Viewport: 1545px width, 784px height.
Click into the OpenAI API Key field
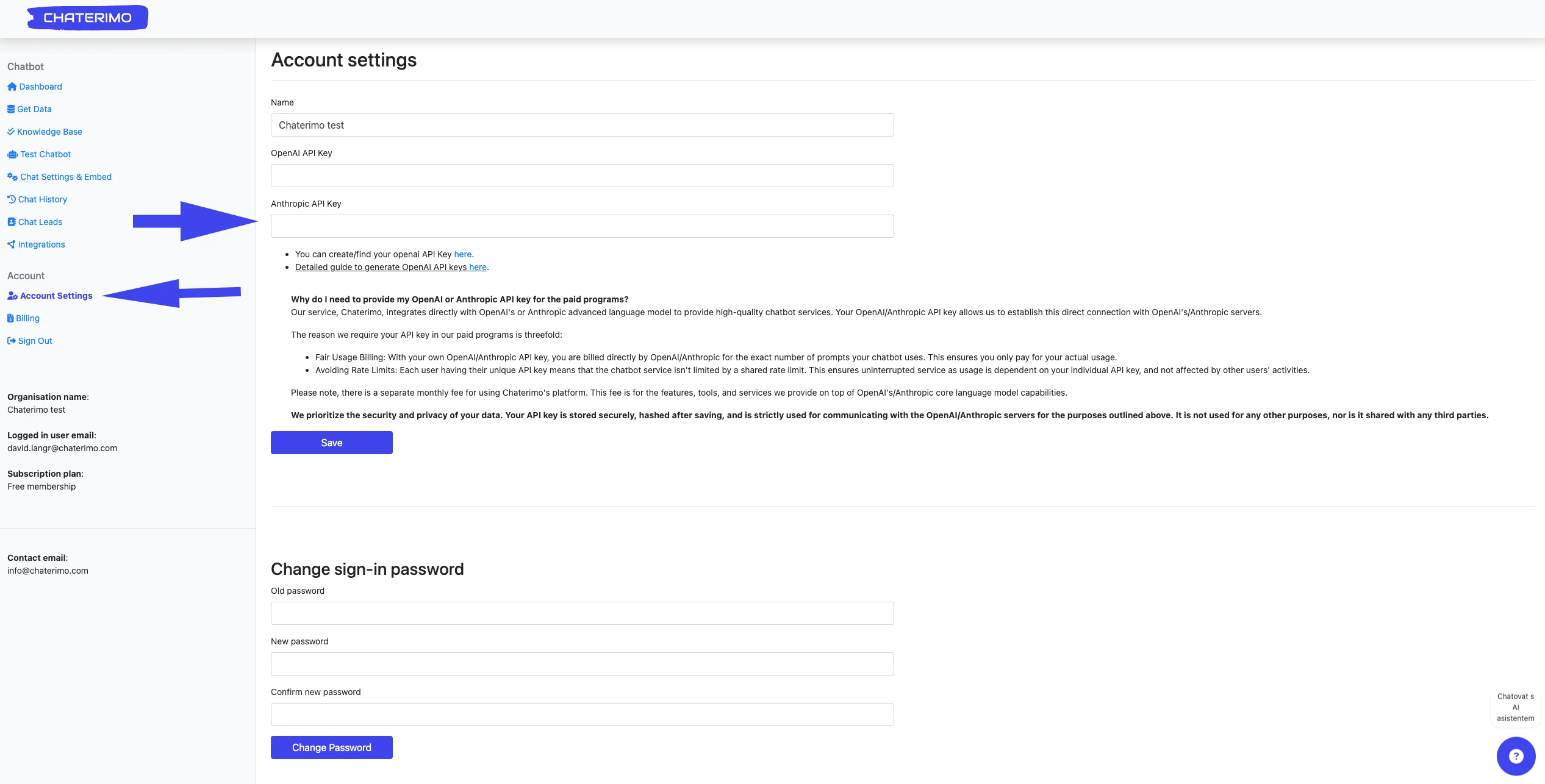pyautogui.click(x=582, y=176)
